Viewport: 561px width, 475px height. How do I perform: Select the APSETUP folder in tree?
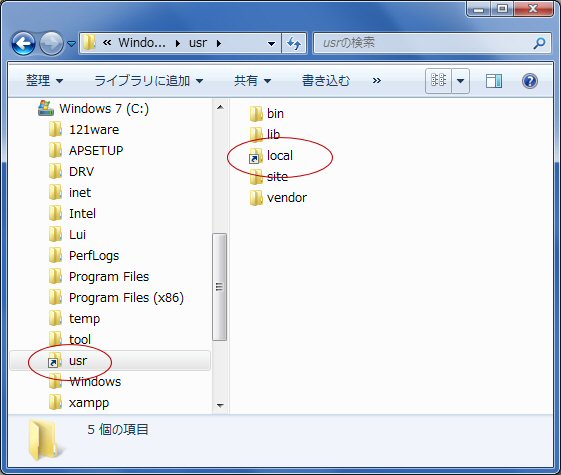[x=96, y=151]
